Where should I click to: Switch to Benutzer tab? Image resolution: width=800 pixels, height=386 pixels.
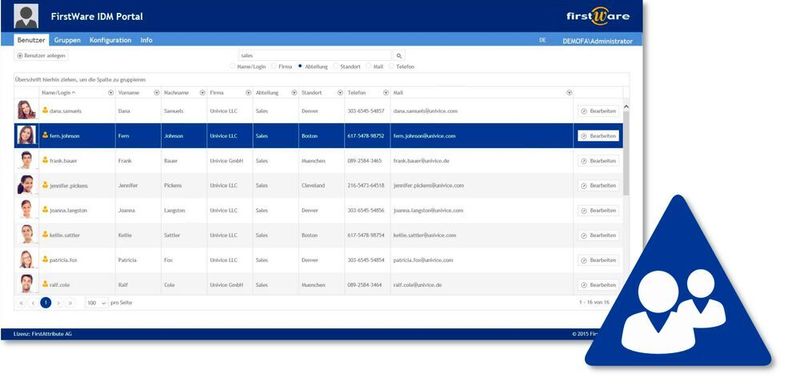(31, 40)
